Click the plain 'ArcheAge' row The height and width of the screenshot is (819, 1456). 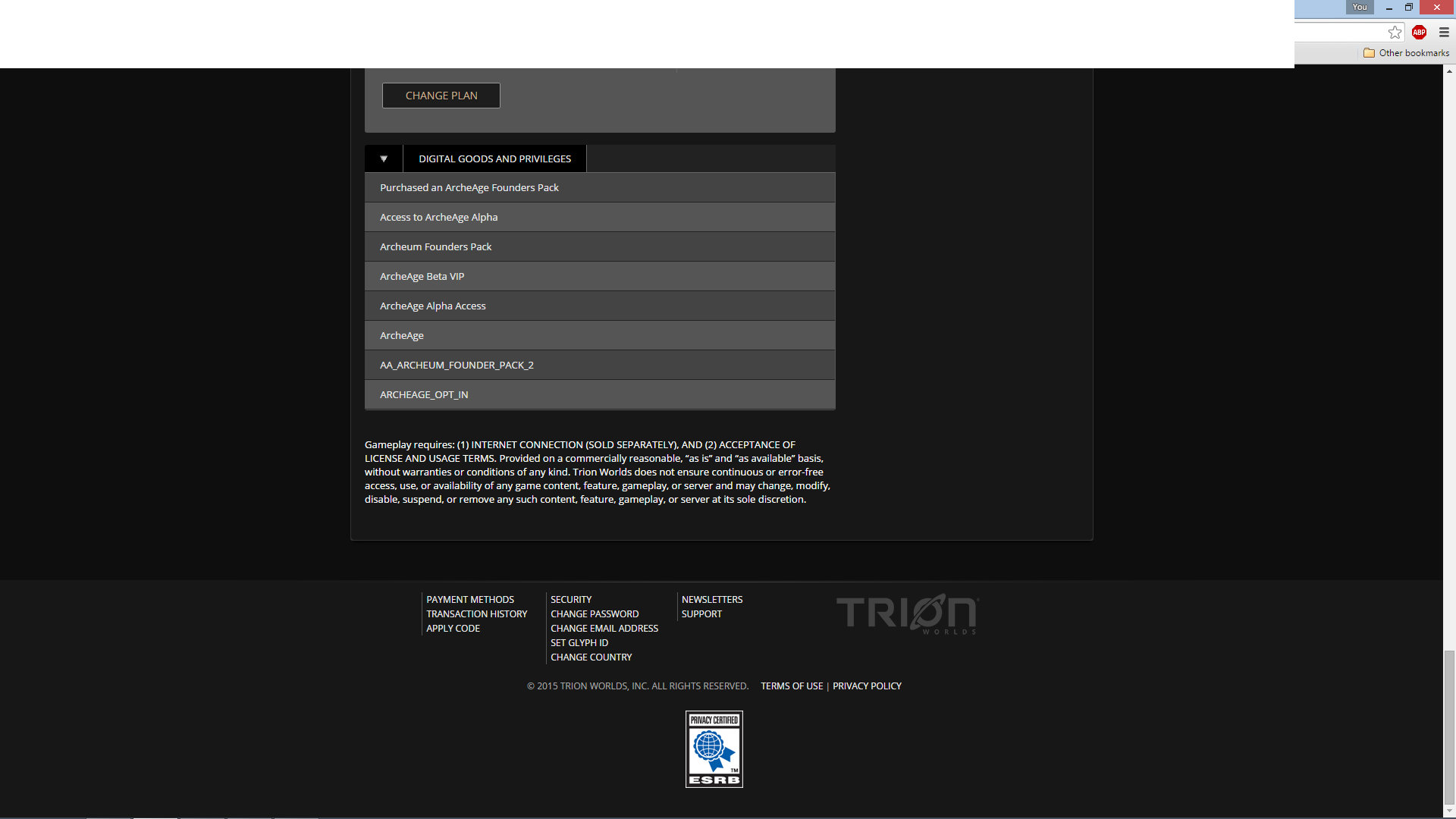click(600, 335)
